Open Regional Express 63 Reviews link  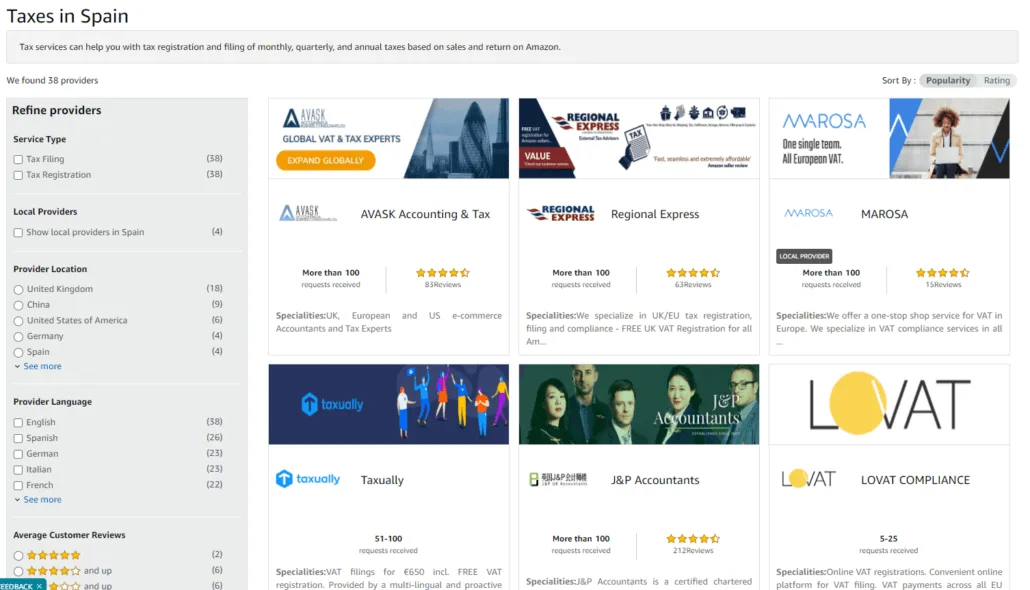tap(693, 284)
